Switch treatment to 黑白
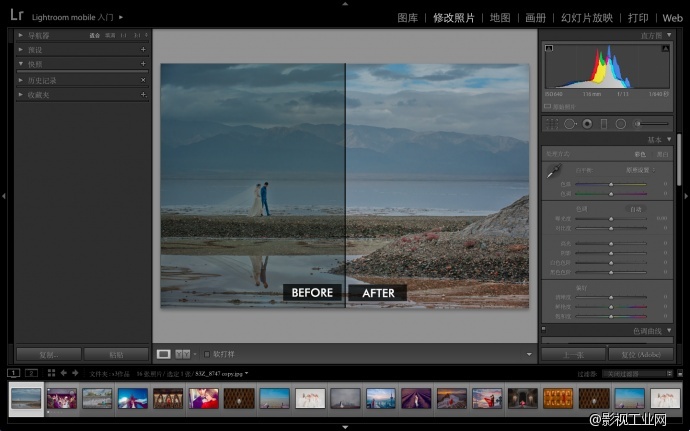The height and width of the screenshot is (431, 690). tap(663, 154)
